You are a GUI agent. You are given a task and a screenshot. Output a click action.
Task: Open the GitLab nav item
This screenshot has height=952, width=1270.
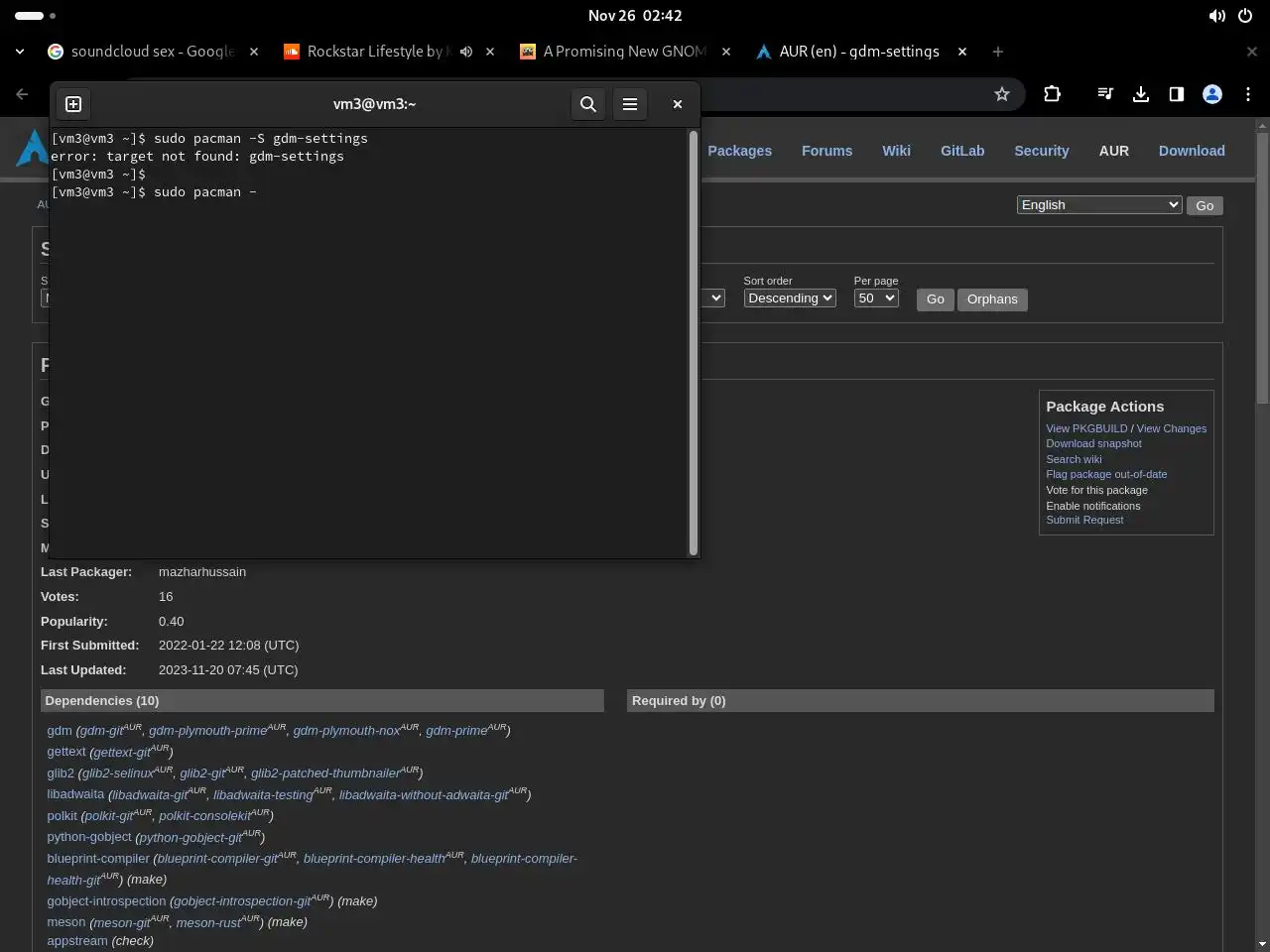coord(962,151)
